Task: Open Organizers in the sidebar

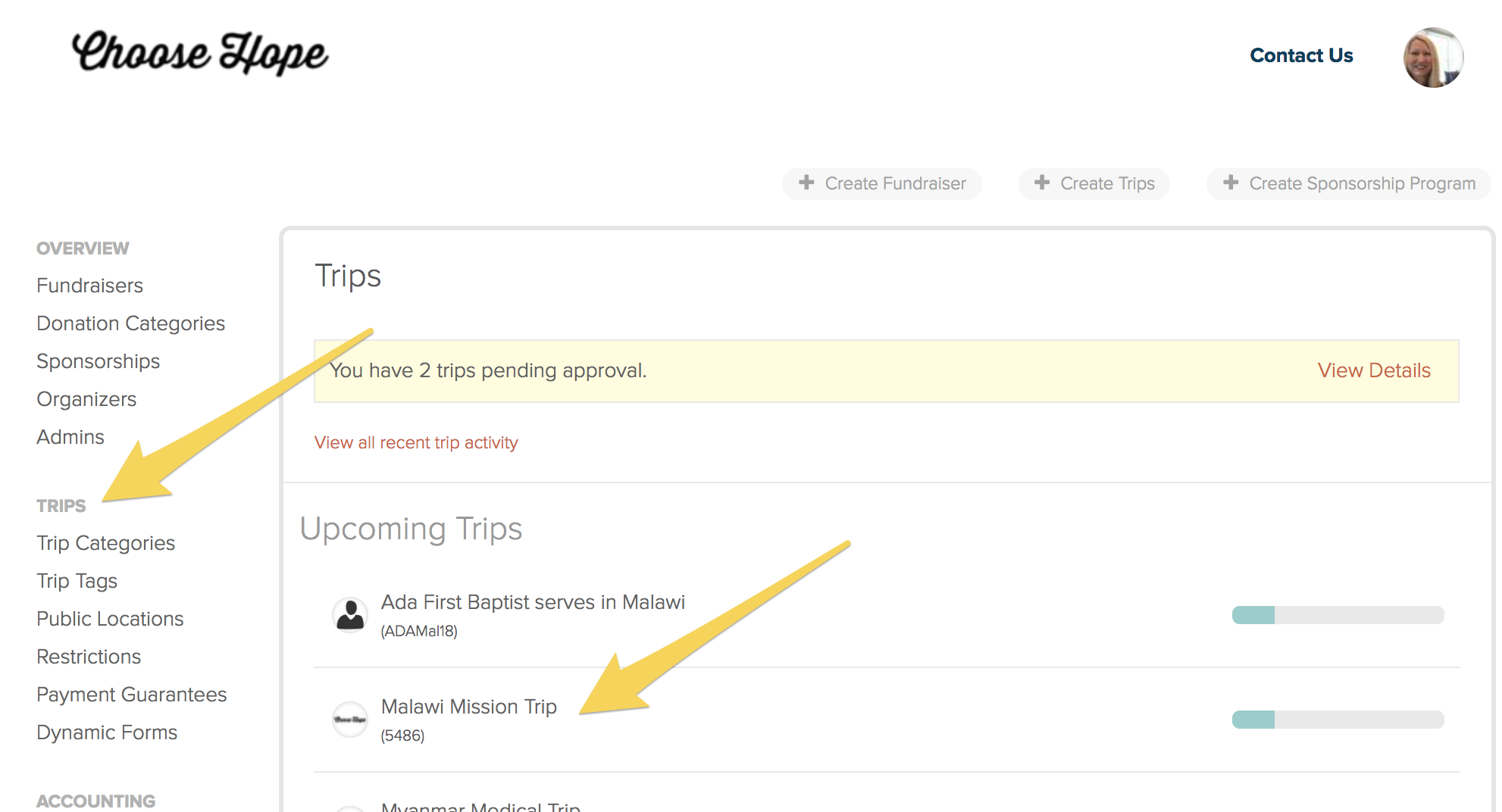Action: click(x=86, y=399)
